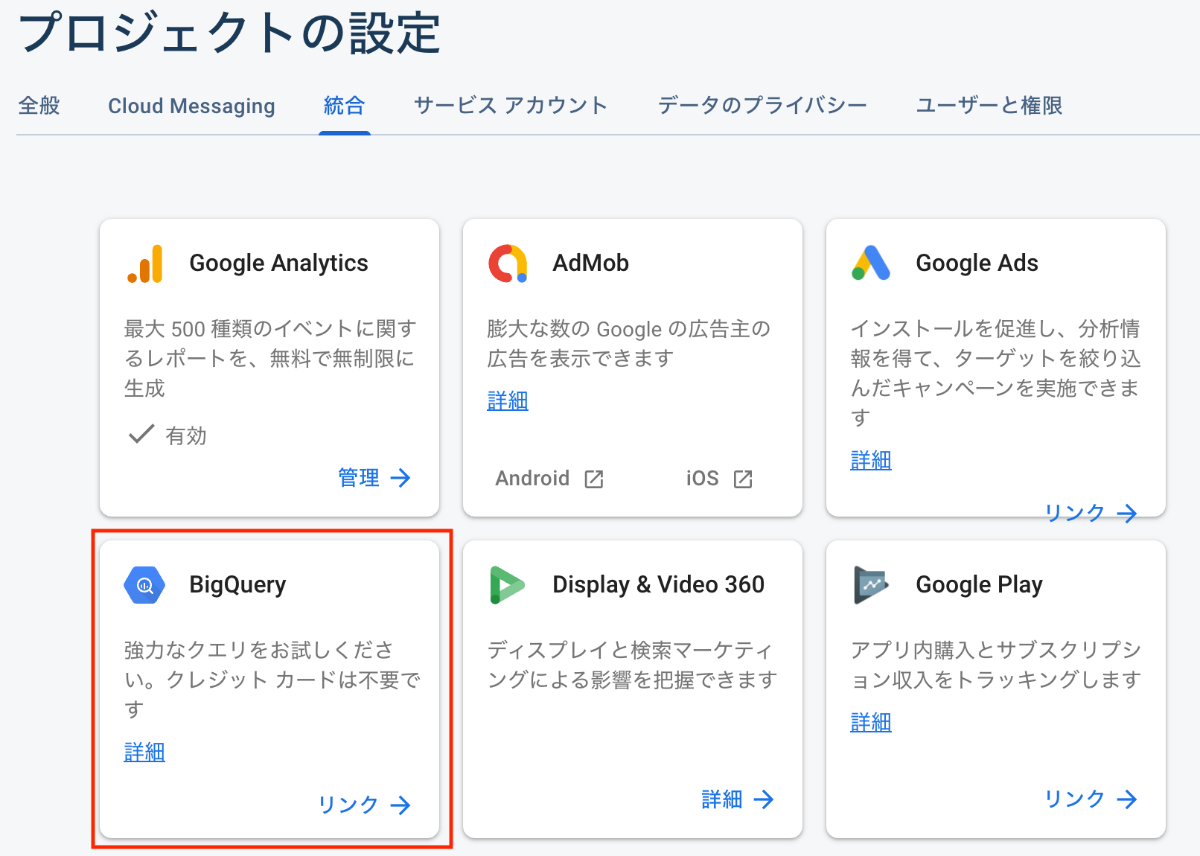The width and height of the screenshot is (1200, 856).
Task: Open the 詳細 link in BigQuery card
Action: pos(145,752)
